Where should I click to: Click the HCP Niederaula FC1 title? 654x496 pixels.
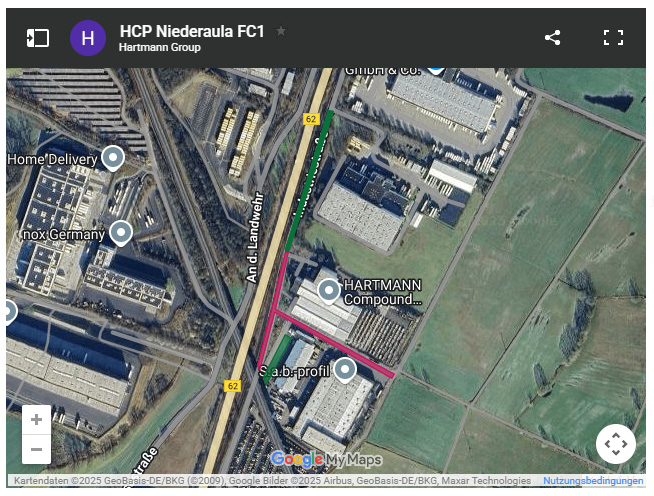[192, 31]
